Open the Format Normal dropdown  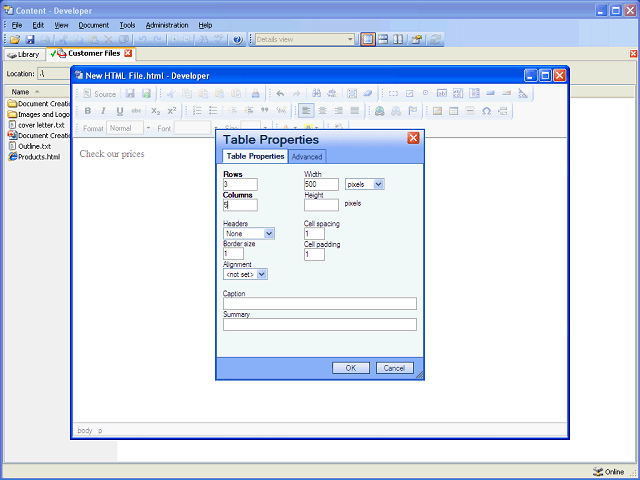(129, 128)
